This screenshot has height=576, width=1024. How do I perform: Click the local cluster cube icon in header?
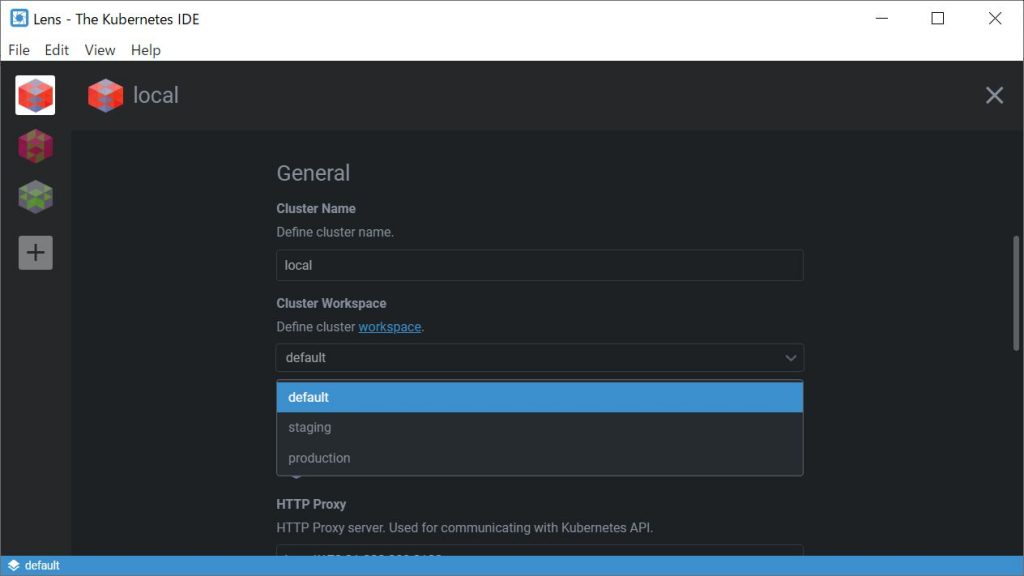105,95
